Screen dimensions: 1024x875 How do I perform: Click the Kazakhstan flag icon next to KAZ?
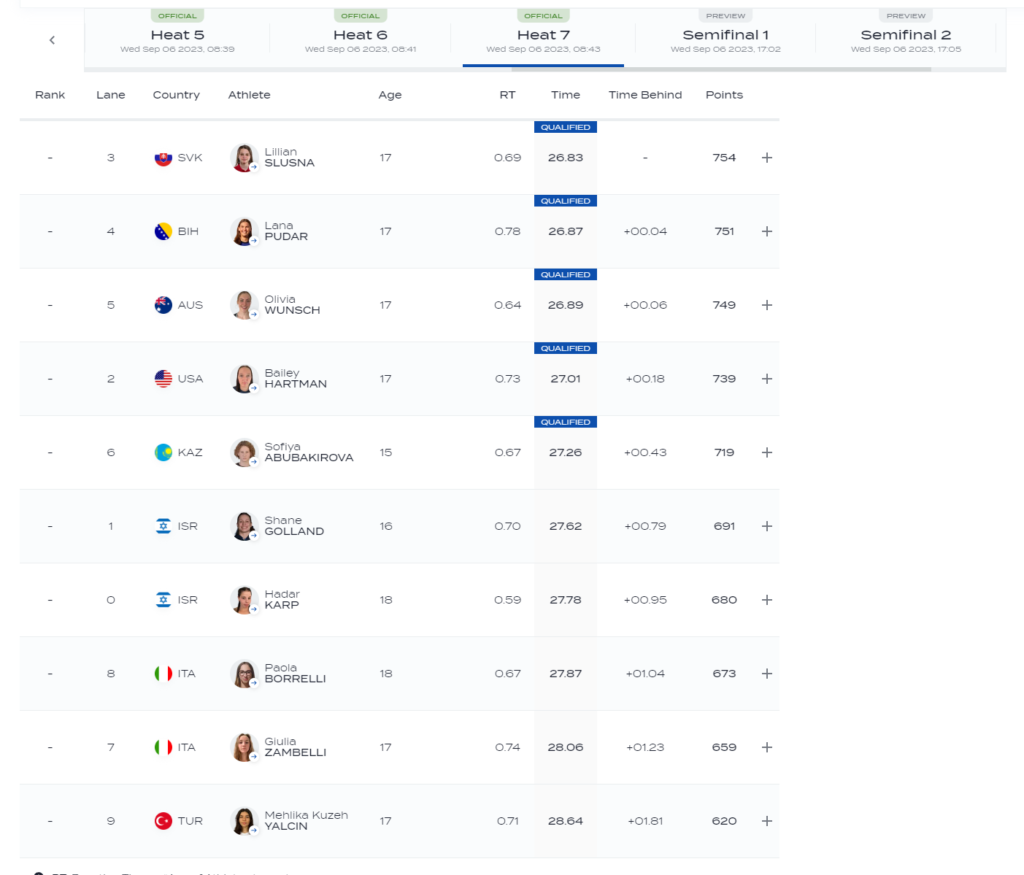point(163,453)
